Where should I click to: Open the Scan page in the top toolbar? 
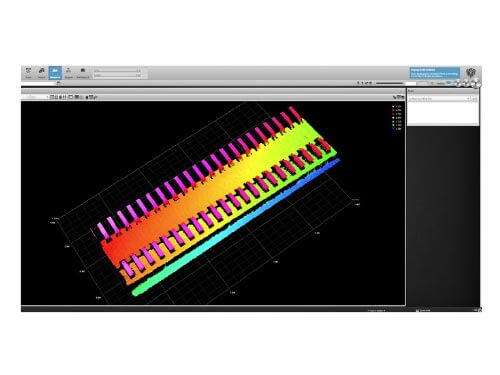pos(28,73)
